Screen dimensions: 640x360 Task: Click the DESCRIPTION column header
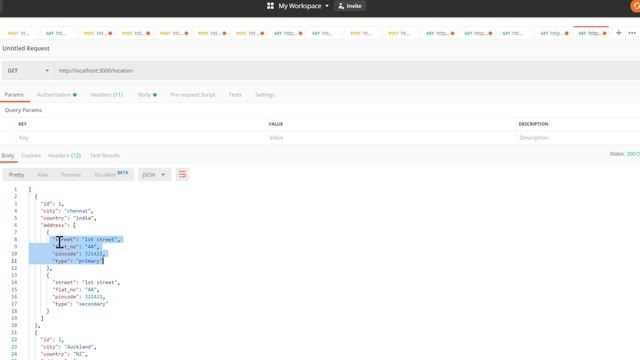tap(533, 124)
